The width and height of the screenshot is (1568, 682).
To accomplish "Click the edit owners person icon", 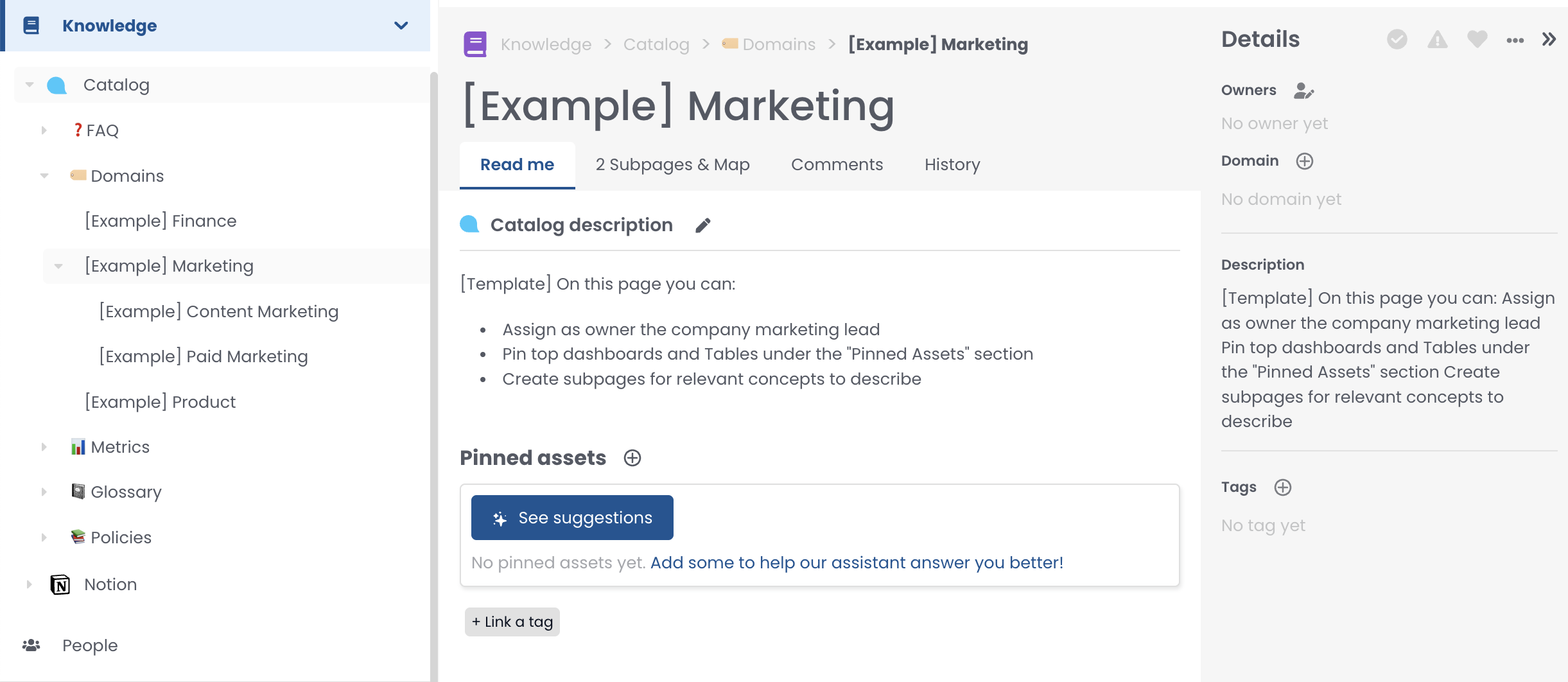I will coord(1303,91).
